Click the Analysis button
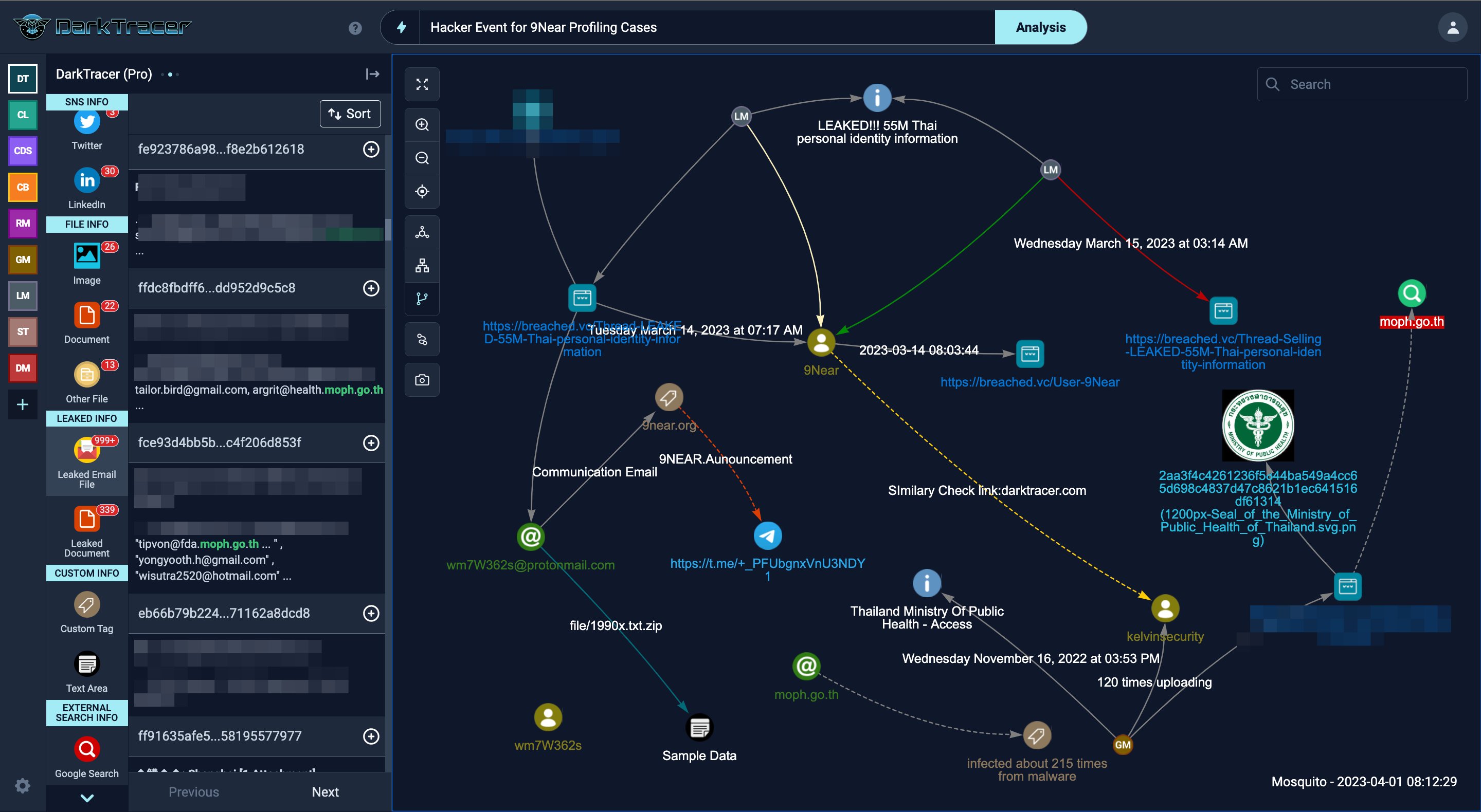This screenshot has width=1481, height=812. 1041,27
